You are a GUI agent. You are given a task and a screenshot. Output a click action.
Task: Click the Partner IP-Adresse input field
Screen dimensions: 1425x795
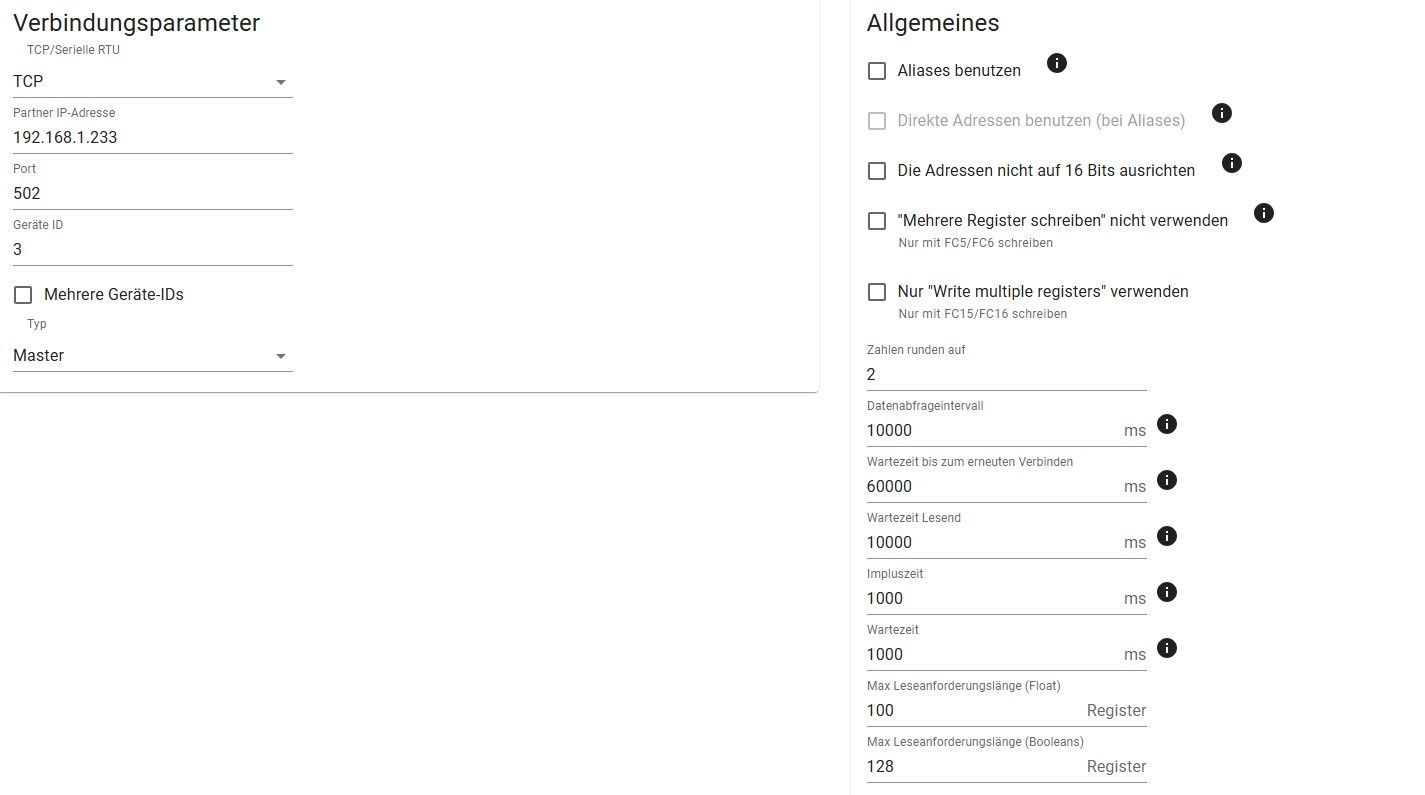coord(152,138)
